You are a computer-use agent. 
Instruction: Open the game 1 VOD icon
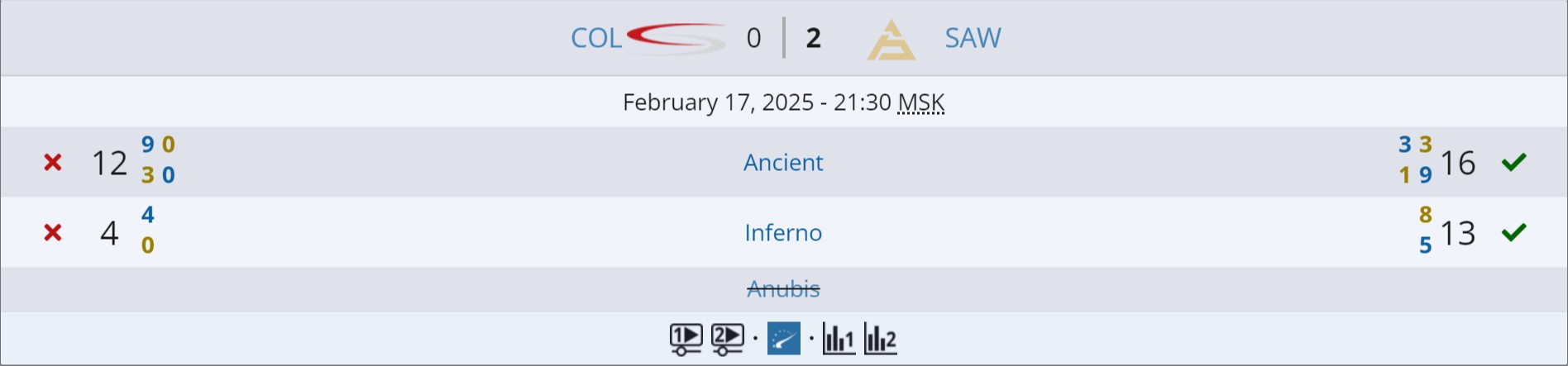coord(686,339)
